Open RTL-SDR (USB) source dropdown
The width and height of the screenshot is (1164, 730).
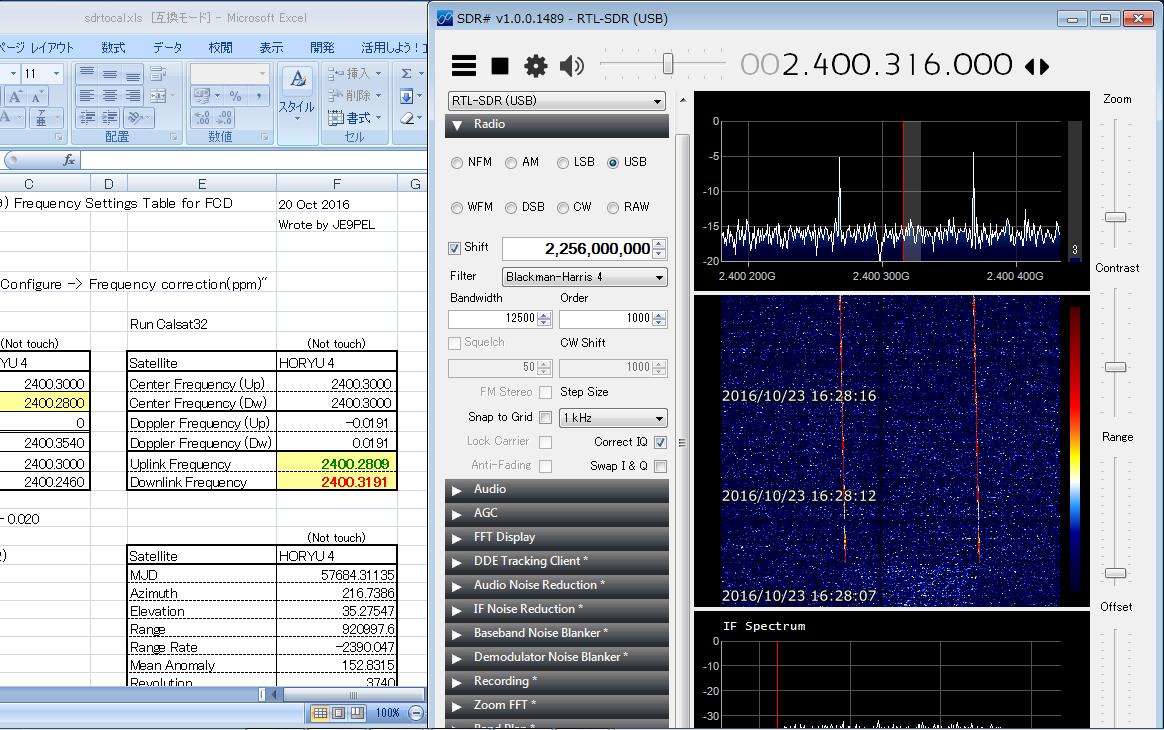pos(557,100)
